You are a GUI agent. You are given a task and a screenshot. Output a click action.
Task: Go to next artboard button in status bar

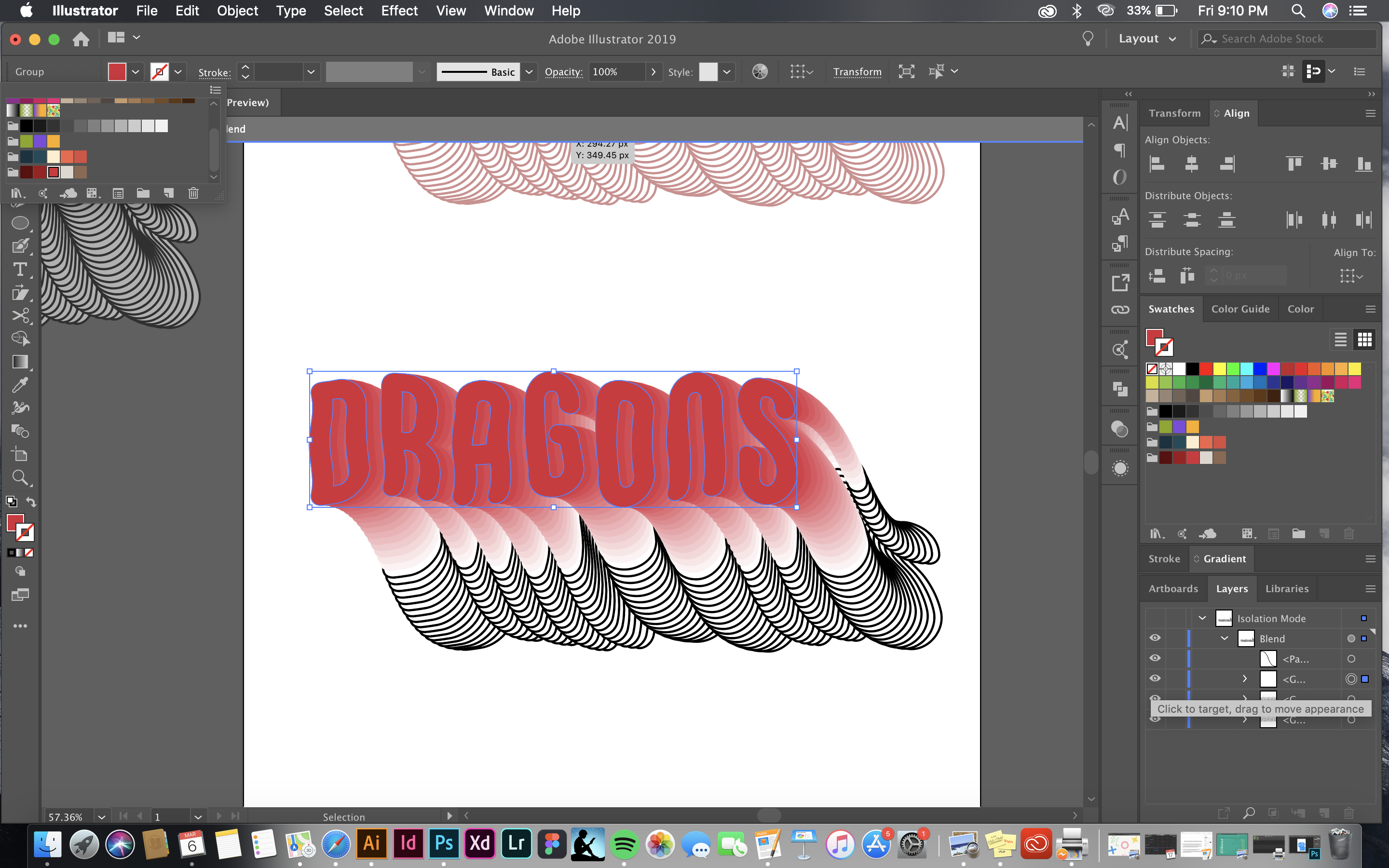[x=218, y=816]
